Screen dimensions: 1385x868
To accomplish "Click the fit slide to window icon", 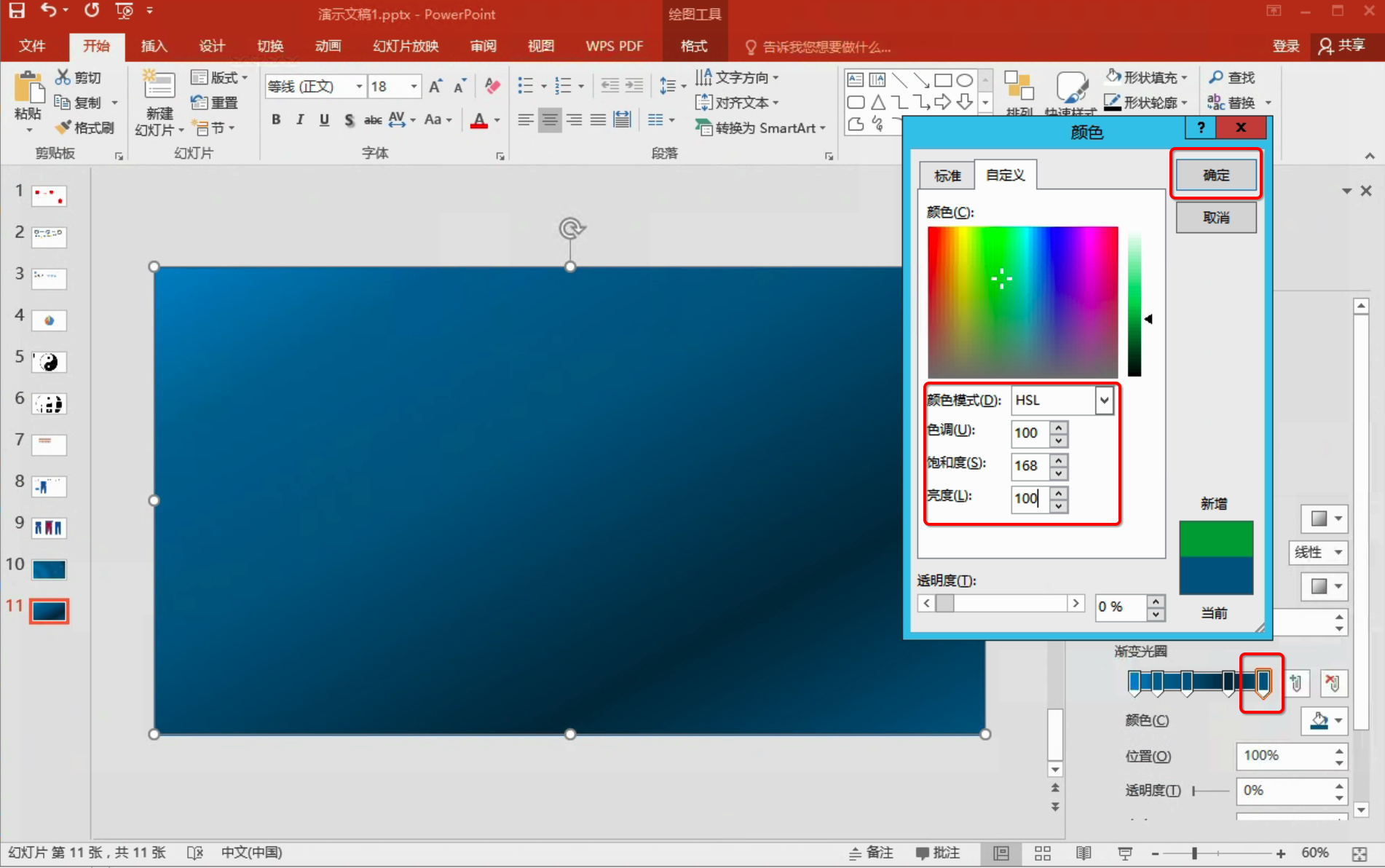I will coord(1360,853).
